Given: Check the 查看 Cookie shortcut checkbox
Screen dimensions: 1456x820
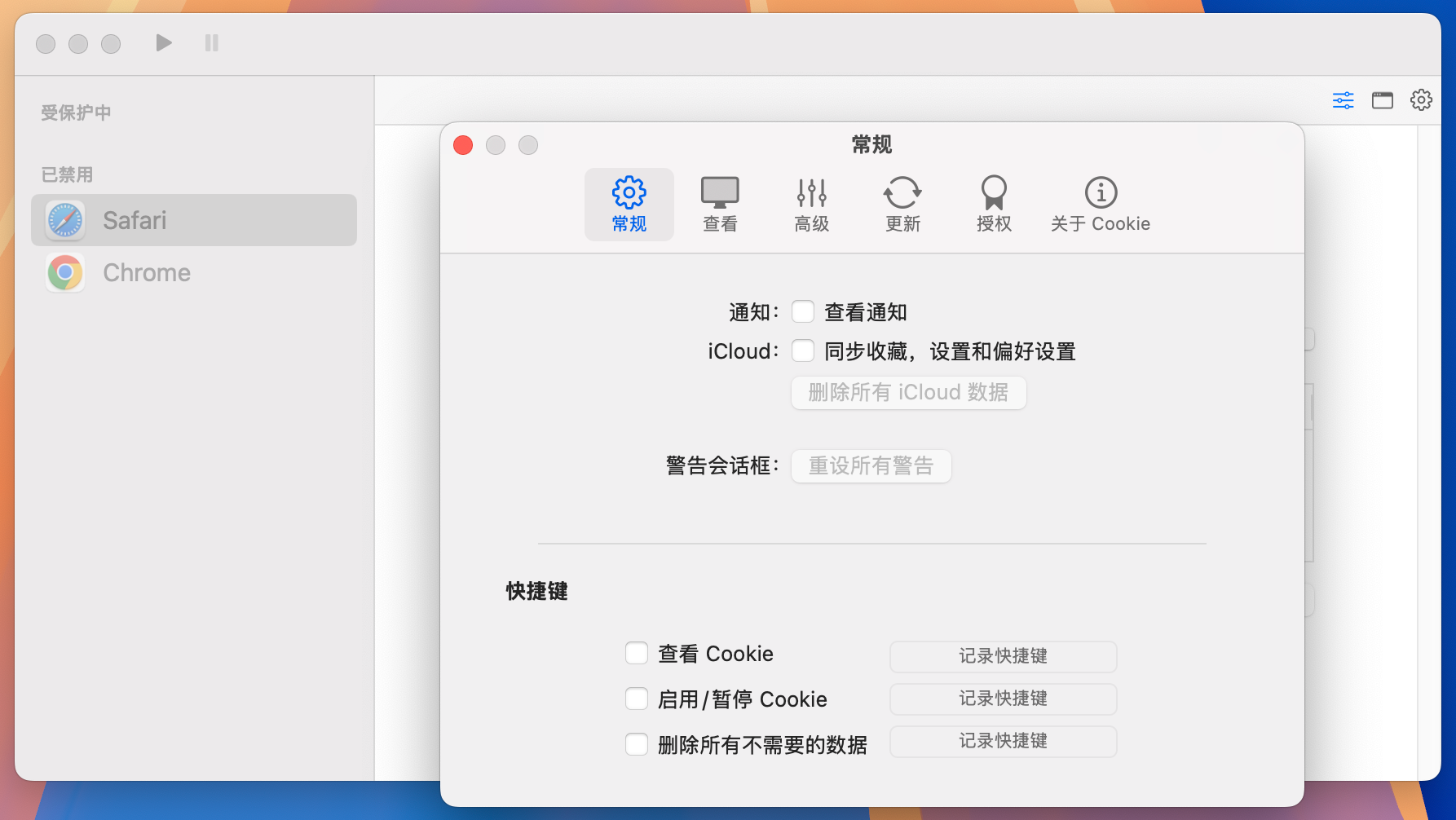Looking at the screenshot, I should tap(637, 653).
